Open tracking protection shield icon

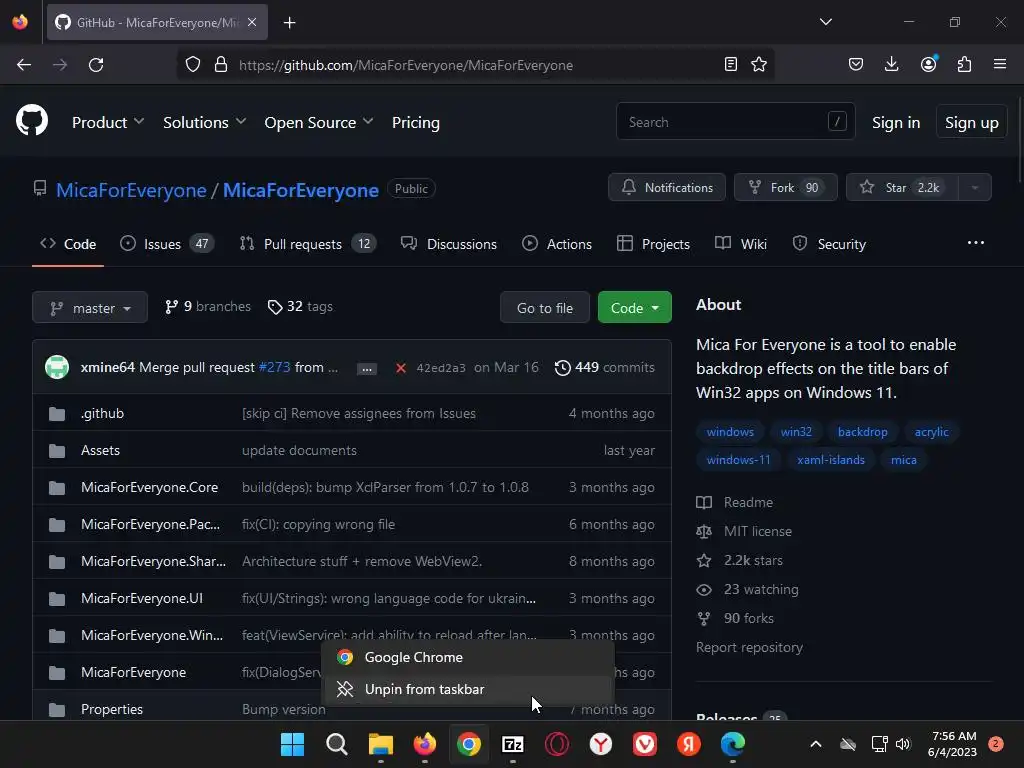[x=193, y=65]
